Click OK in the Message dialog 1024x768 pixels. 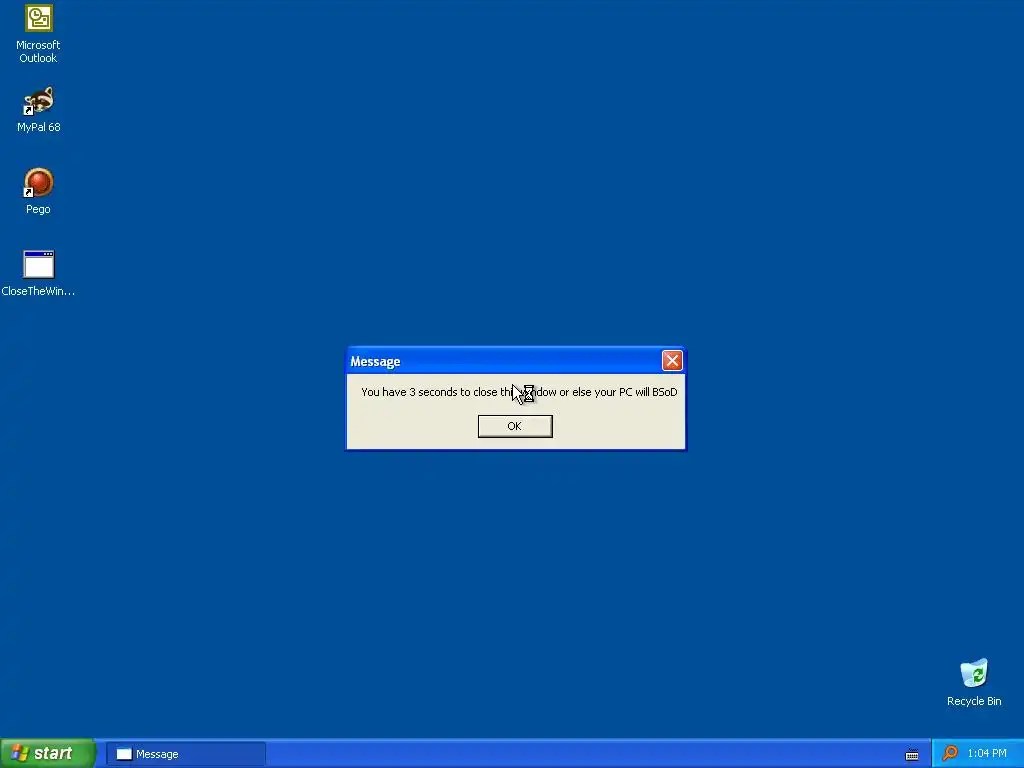pos(515,426)
